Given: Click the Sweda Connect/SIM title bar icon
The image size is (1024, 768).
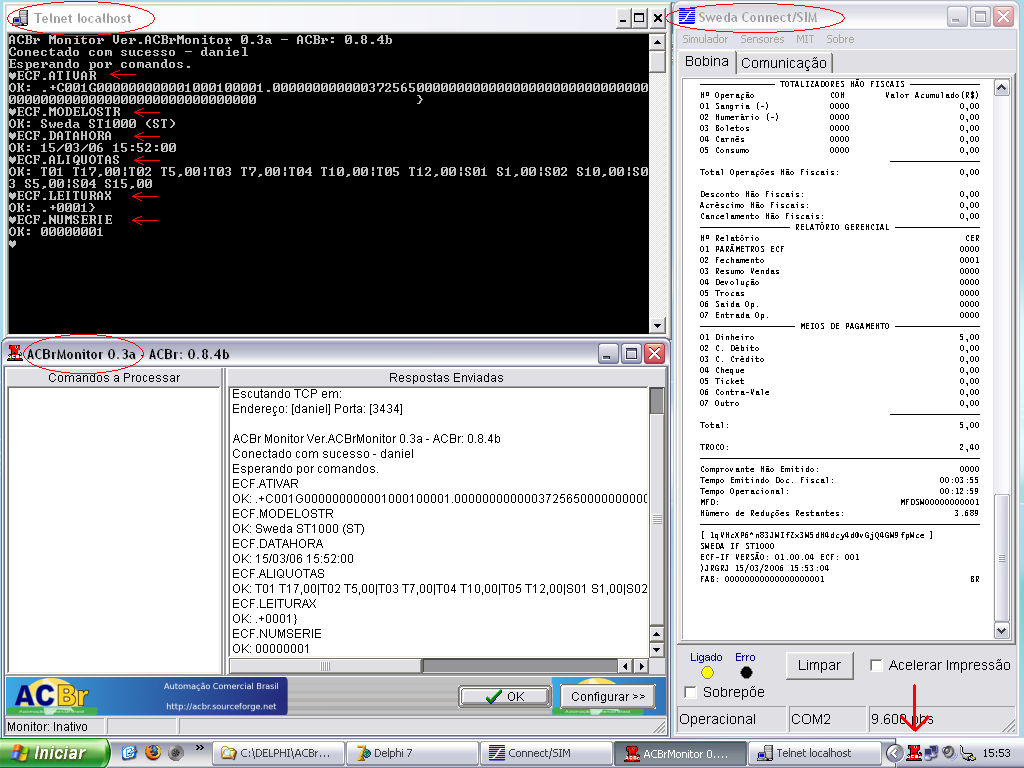Looking at the screenshot, I should click(x=687, y=17).
